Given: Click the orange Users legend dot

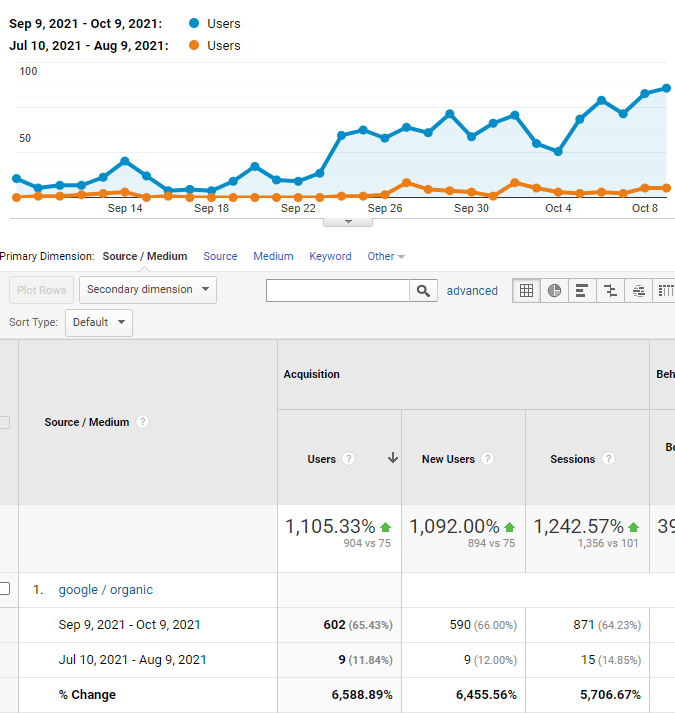Looking at the screenshot, I should click(194, 45).
